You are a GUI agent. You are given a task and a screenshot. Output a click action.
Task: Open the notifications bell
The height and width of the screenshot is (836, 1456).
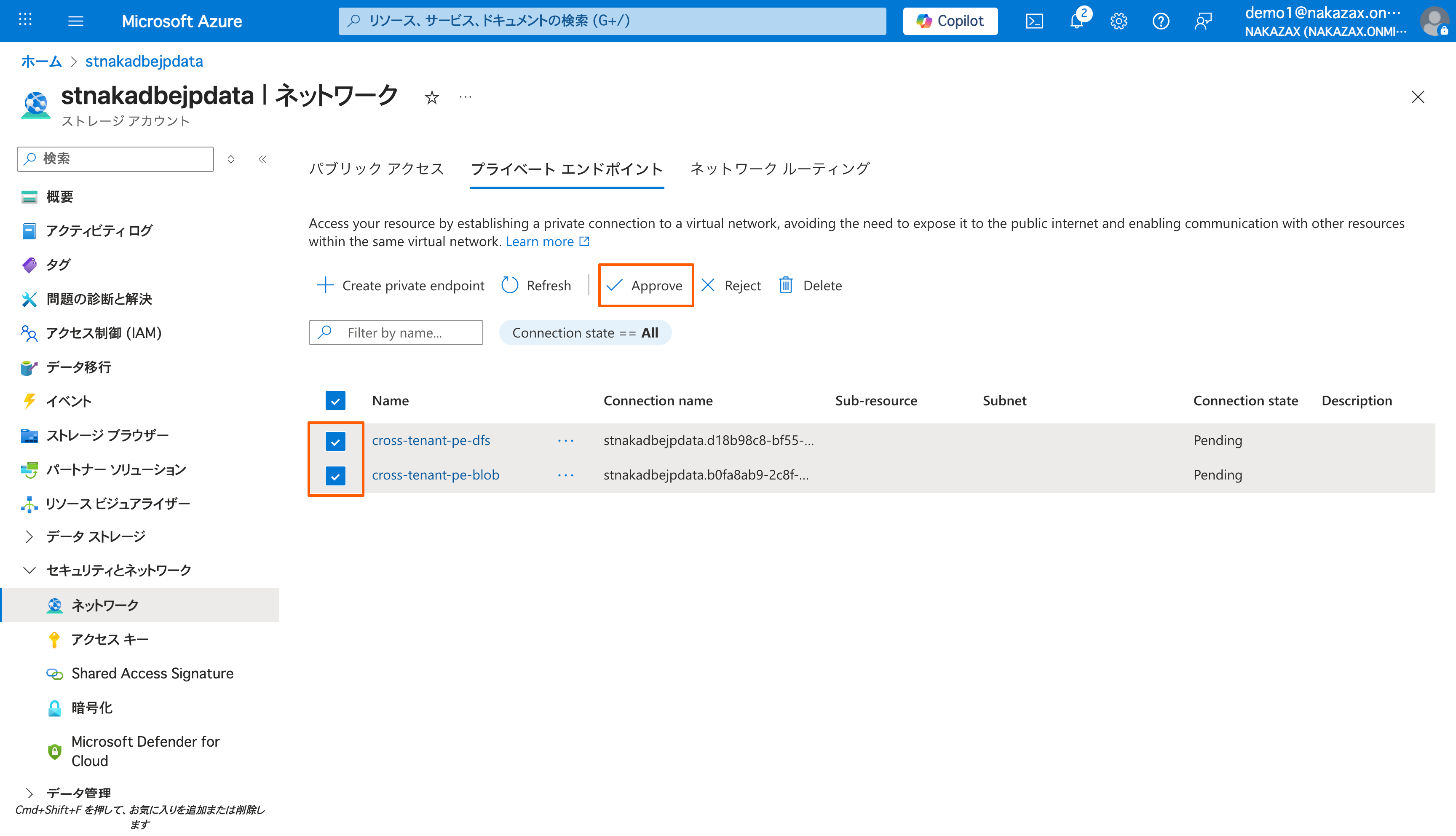tap(1077, 21)
